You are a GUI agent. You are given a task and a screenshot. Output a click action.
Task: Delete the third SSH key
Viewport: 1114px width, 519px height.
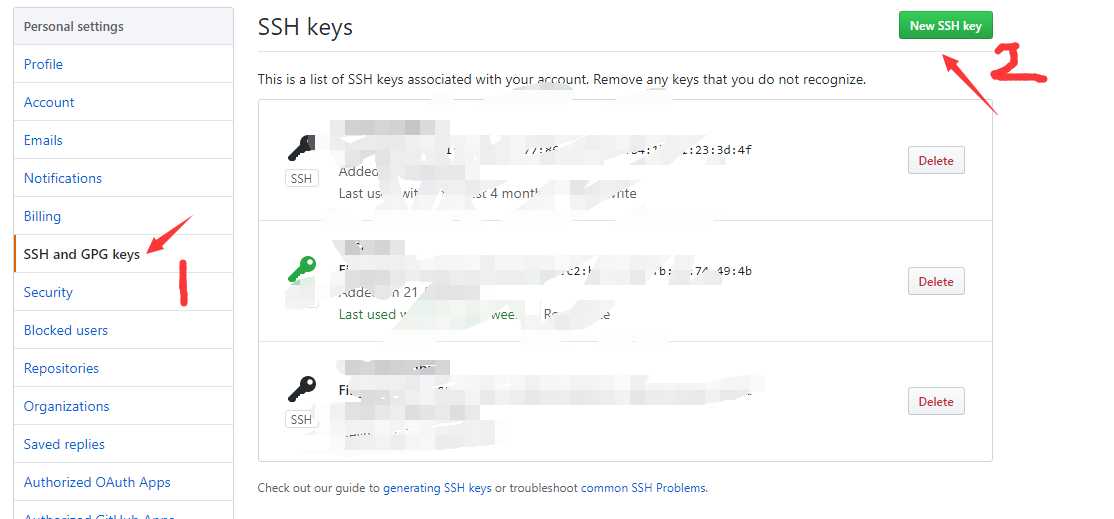936,401
